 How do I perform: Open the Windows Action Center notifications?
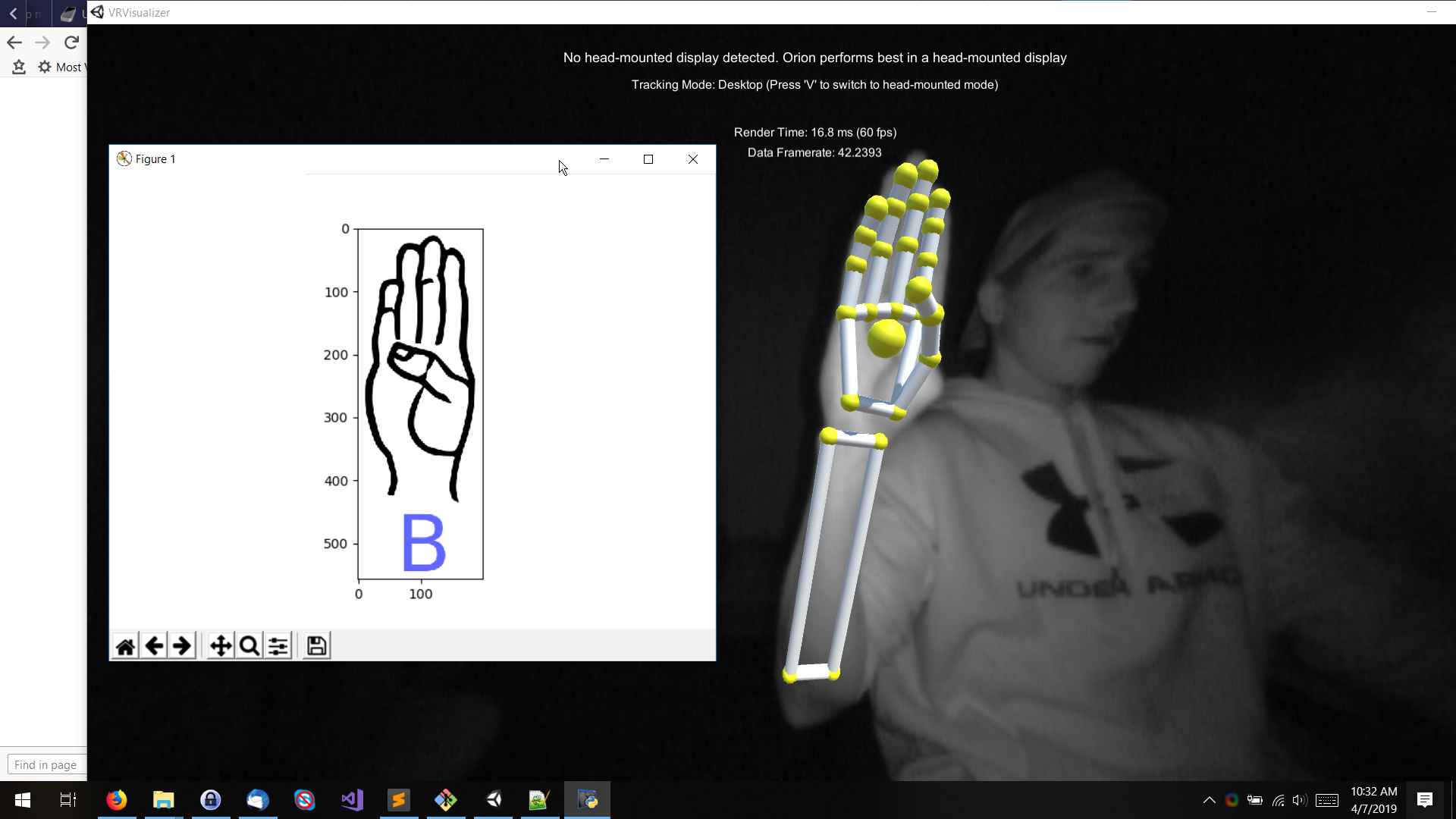pyautogui.click(x=1424, y=799)
